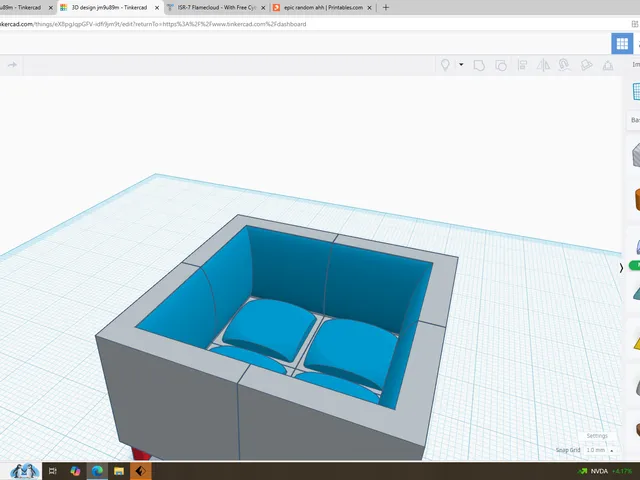The width and height of the screenshot is (640, 480).
Task: Click the Align tool icon
Action: 522,65
